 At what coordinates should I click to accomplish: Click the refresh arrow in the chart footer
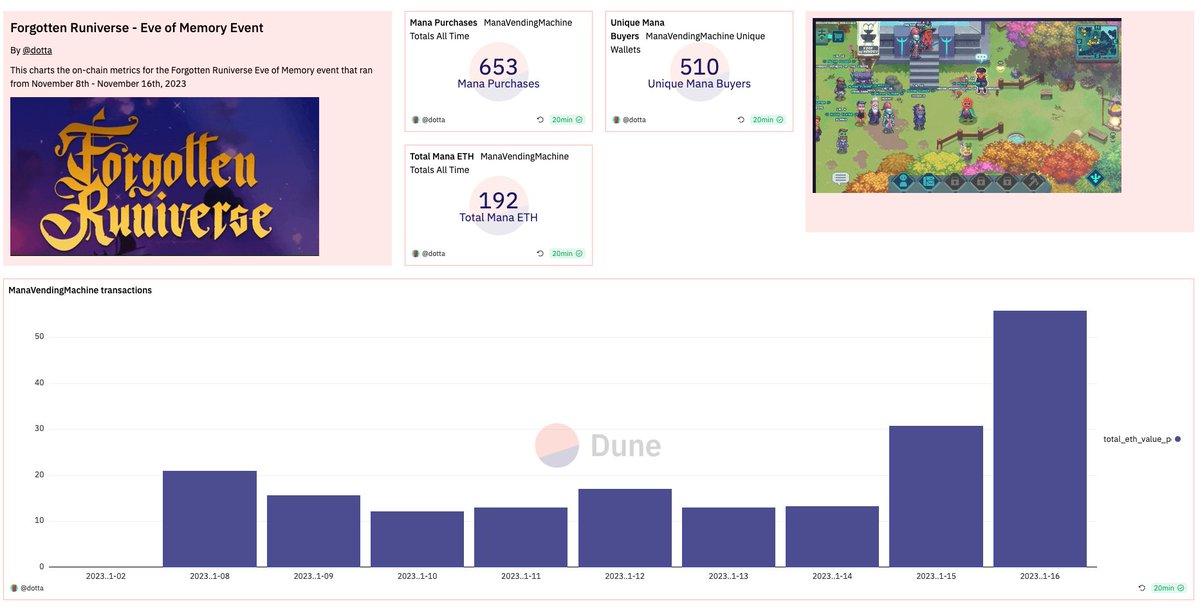(1141, 588)
